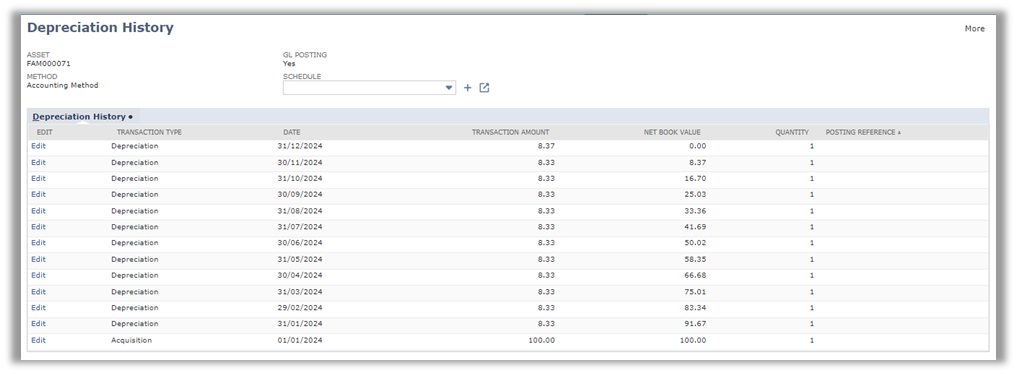This screenshot has height=374, width=1017.
Task: Sort by Net Book Value column header
Action: point(672,132)
